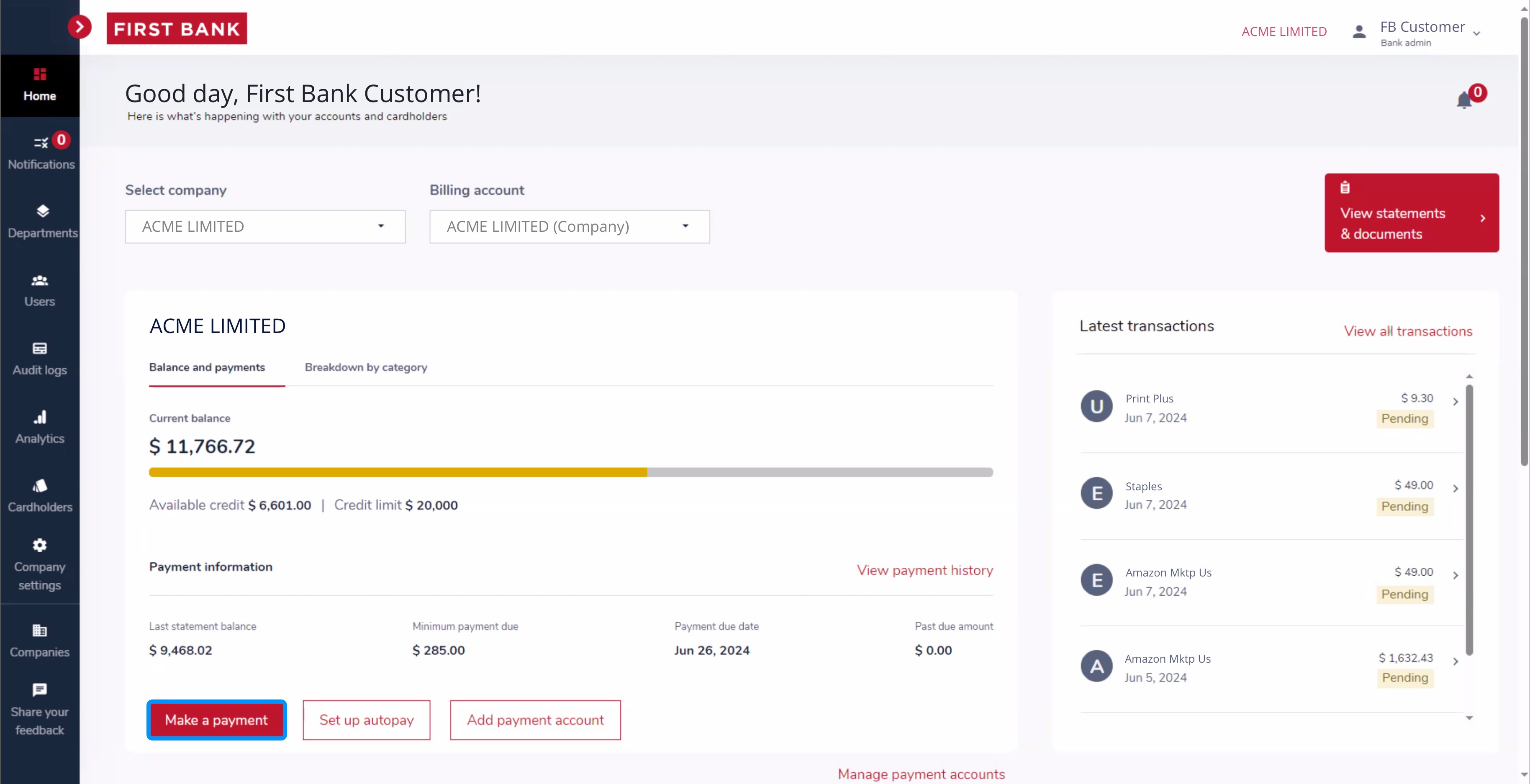
Task: Drag the credit utilization progress bar
Action: click(x=571, y=472)
